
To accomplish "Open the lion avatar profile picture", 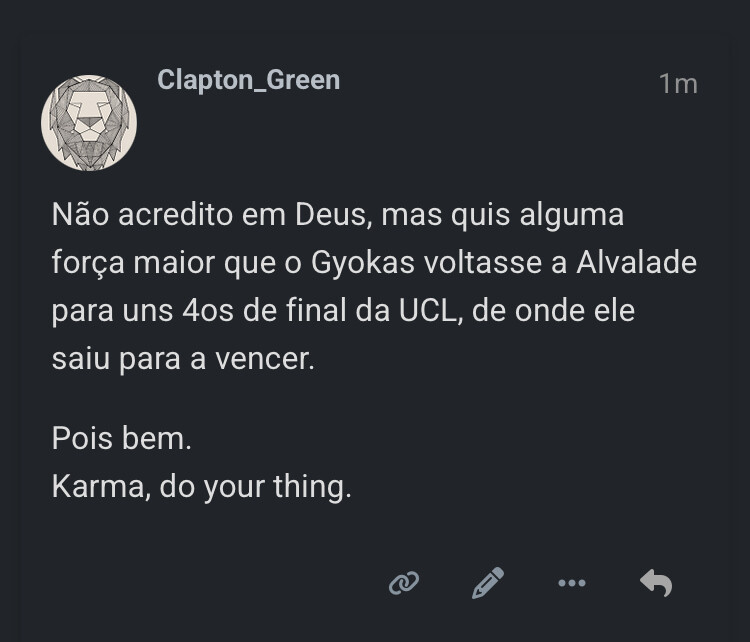I will [89, 123].
